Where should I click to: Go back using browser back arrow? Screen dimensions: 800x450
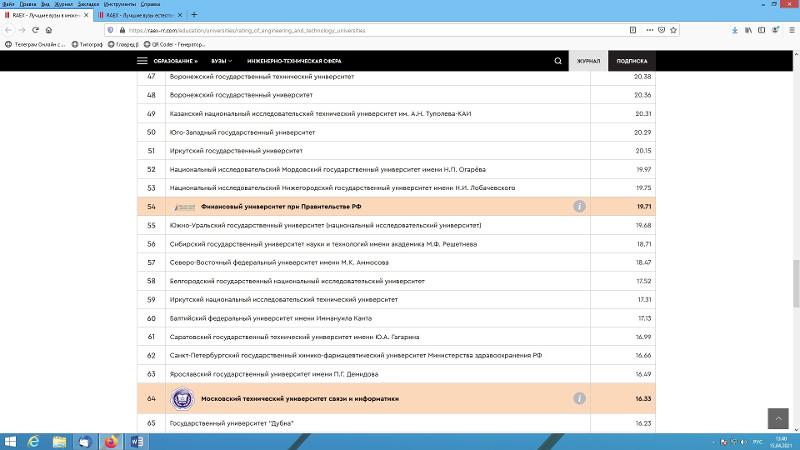point(8,30)
